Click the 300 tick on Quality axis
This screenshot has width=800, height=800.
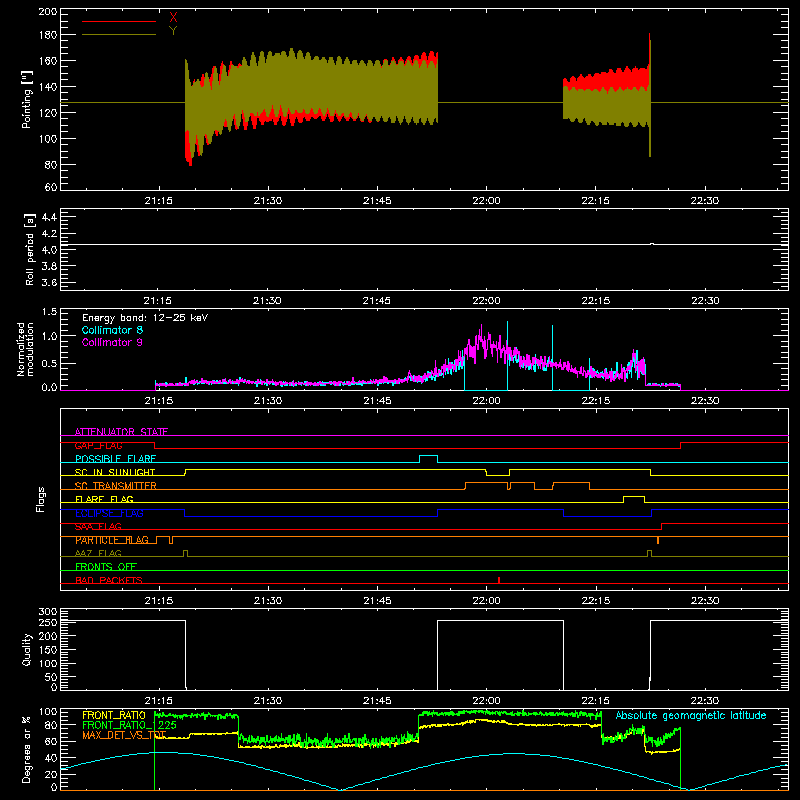pyautogui.click(x=48, y=612)
